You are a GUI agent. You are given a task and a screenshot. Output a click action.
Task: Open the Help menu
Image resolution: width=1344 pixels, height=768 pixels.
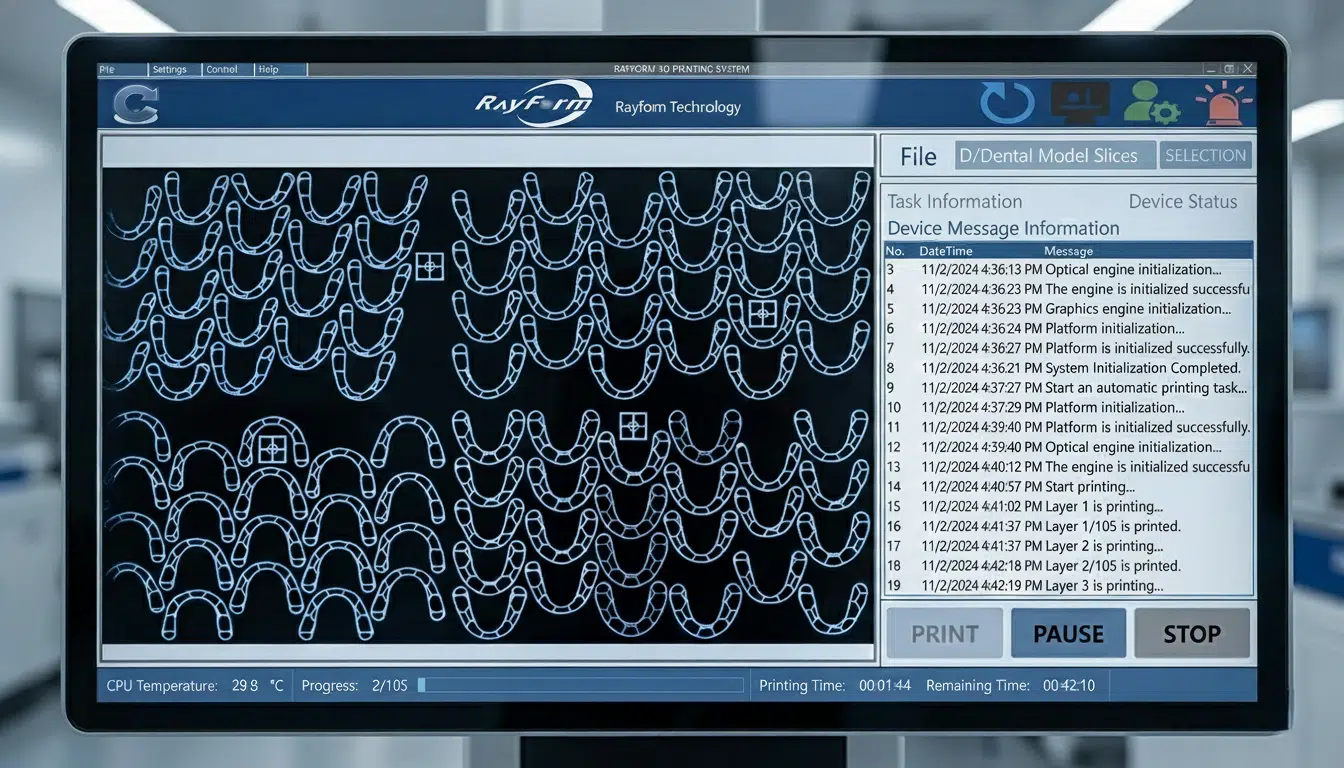268,70
